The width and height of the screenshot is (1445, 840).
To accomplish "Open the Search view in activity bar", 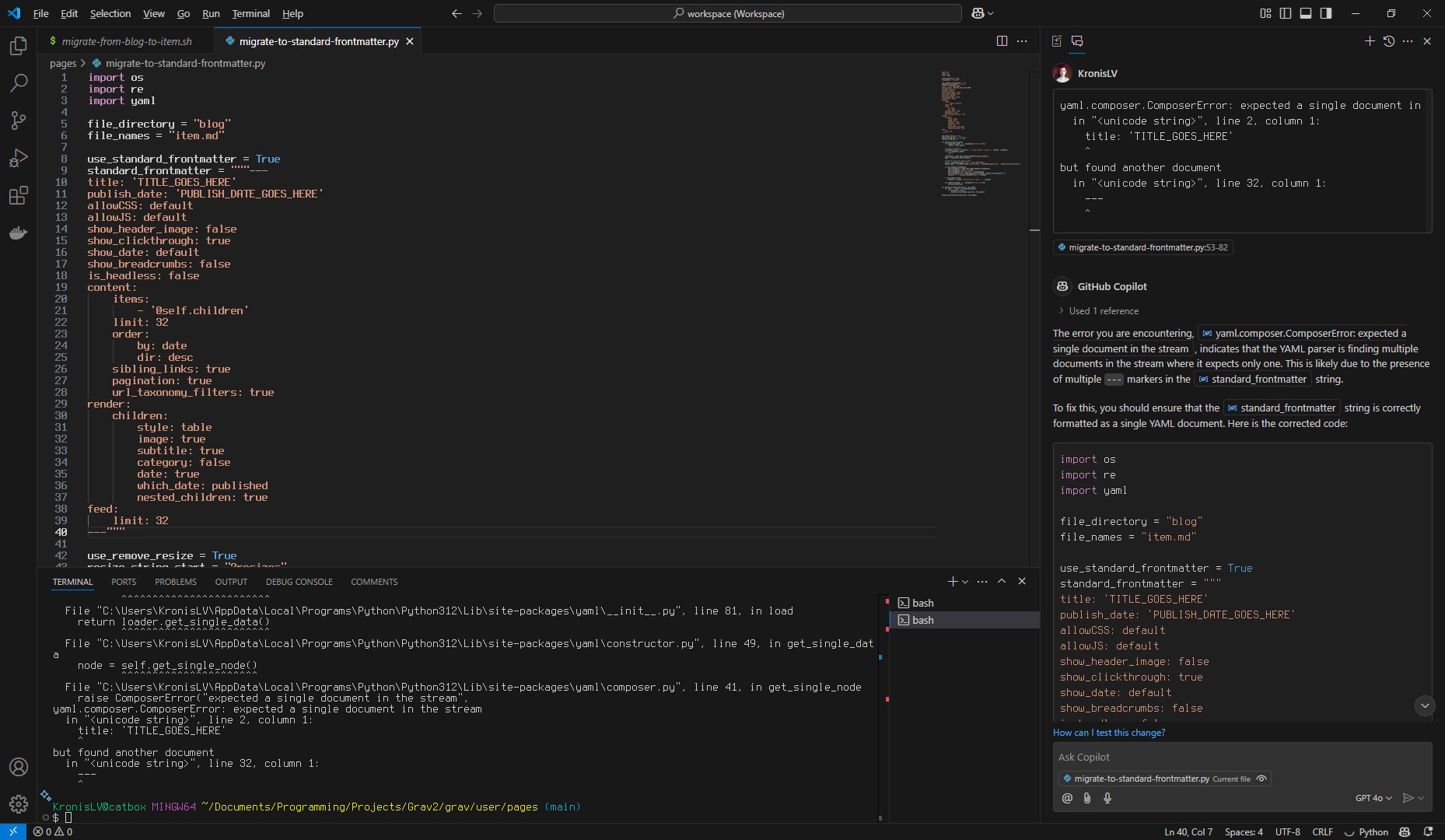I will pos(19,82).
